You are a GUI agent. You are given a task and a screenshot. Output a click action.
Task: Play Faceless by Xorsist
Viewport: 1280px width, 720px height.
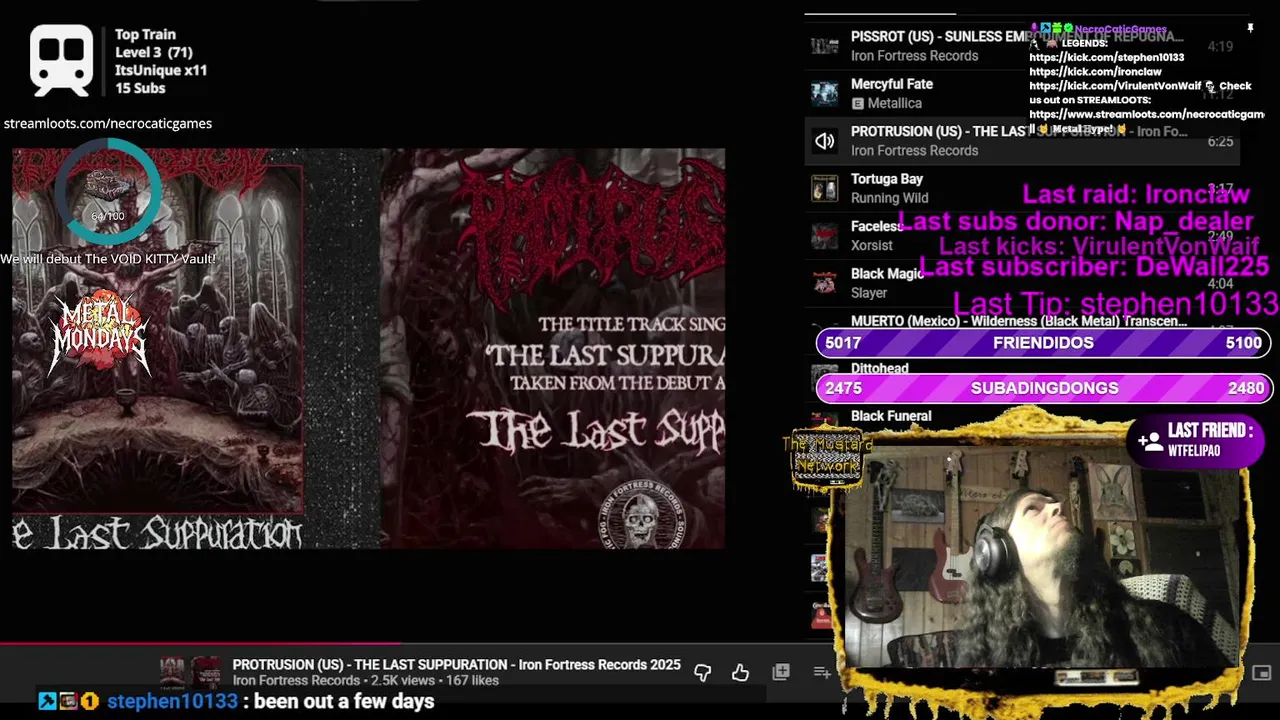coord(1022,235)
